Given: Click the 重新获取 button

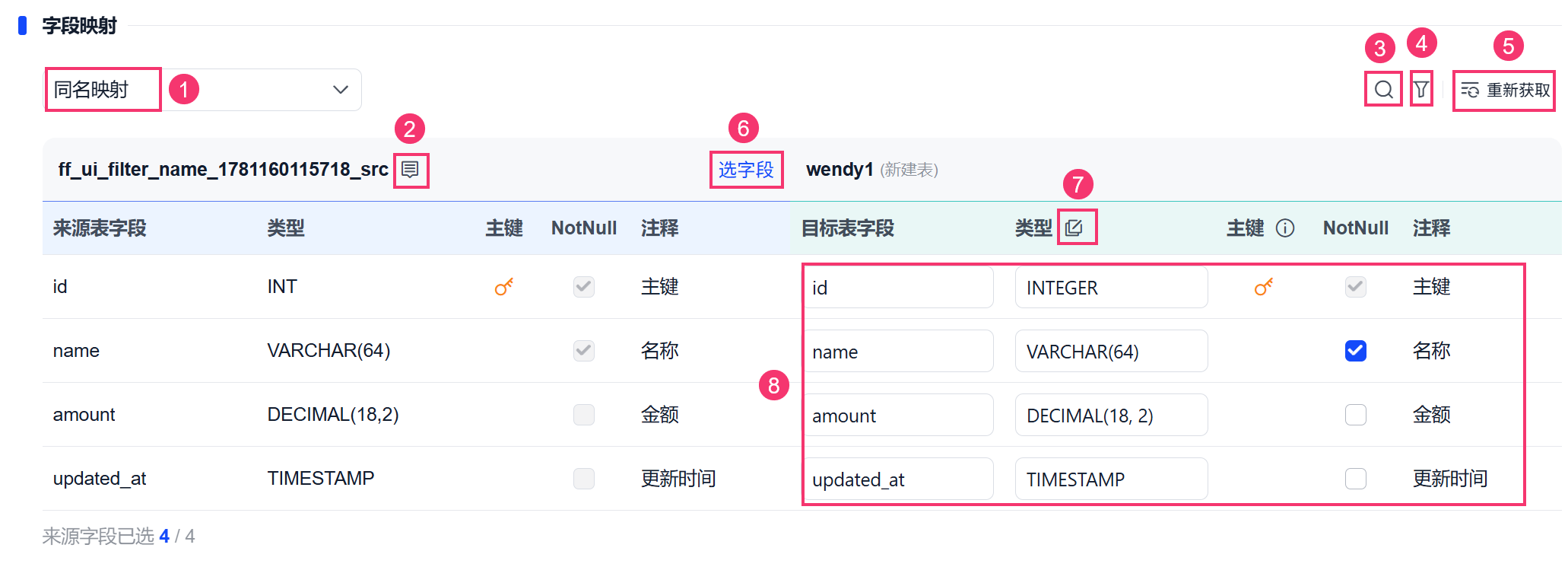Looking at the screenshot, I should click(x=1505, y=90).
